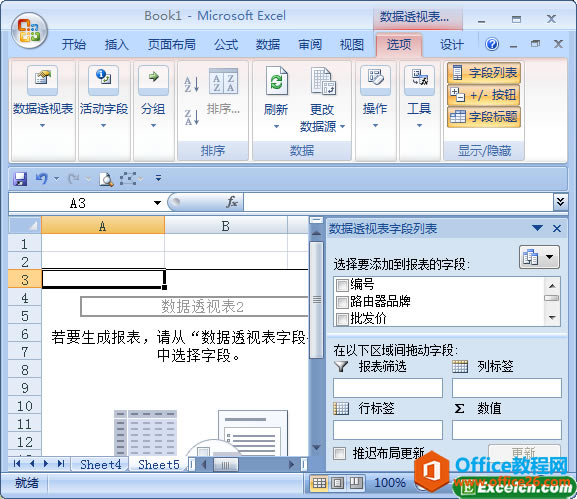Switch to the 设计 ribbon tab
This screenshot has width=577, height=499.
click(452, 45)
